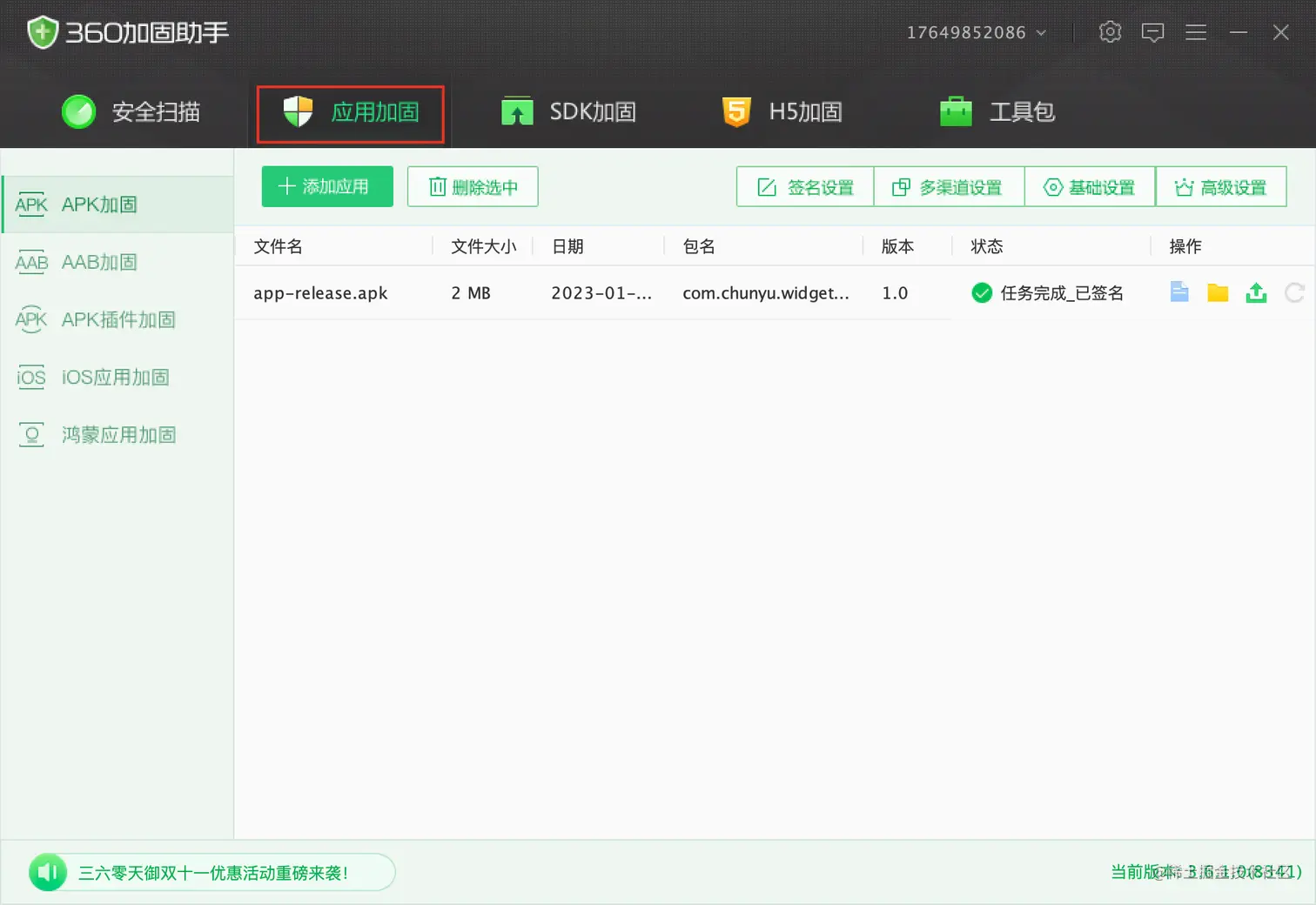Click the green upload icon for app-release.apk
The height and width of the screenshot is (905, 1316).
(x=1256, y=292)
